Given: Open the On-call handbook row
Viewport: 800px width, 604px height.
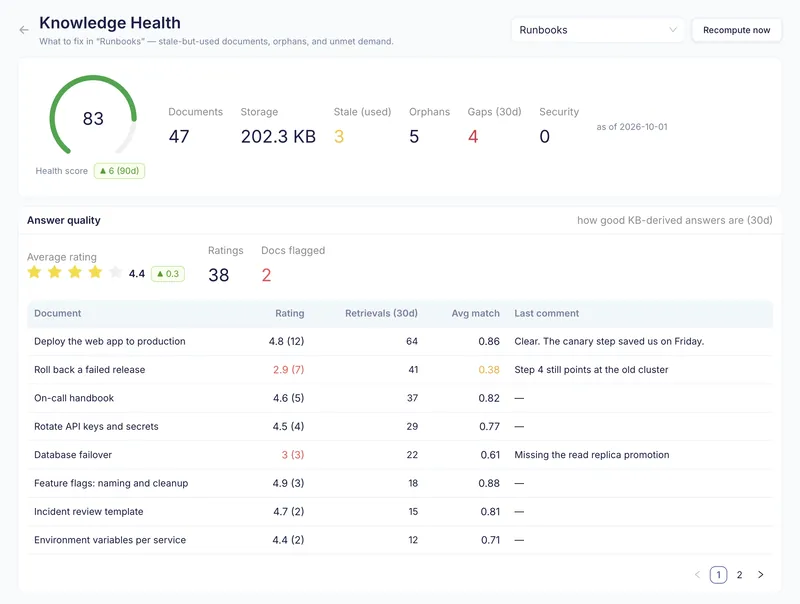Looking at the screenshot, I should 400,398.
